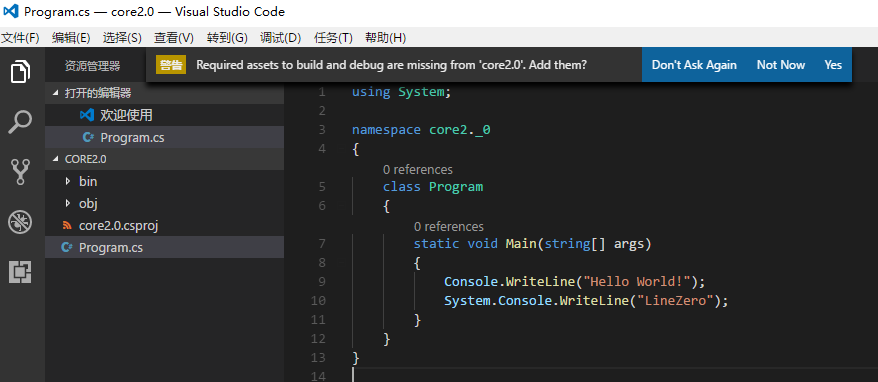Click '0 references' above Main method
The width and height of the screenshot is (878, 382).
[x=449, y=226]
